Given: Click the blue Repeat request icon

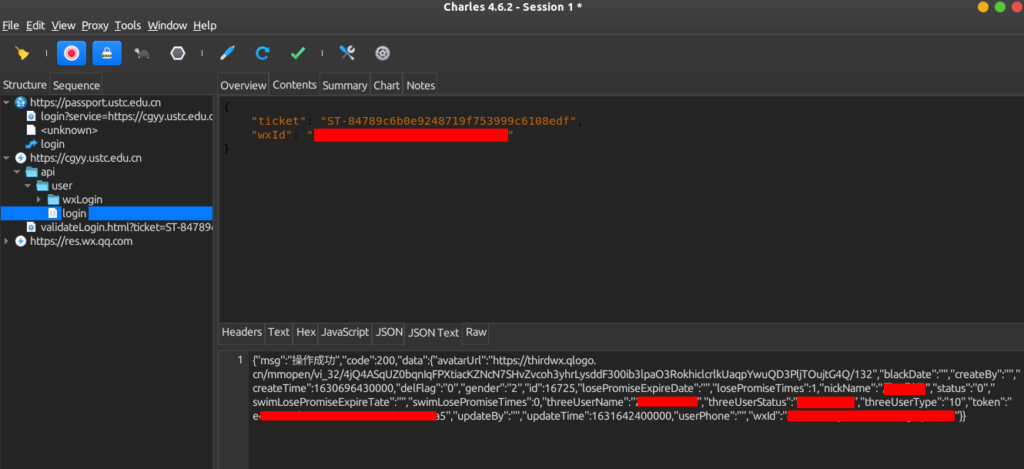Looking at the screenshot, I should pos(262,53).
